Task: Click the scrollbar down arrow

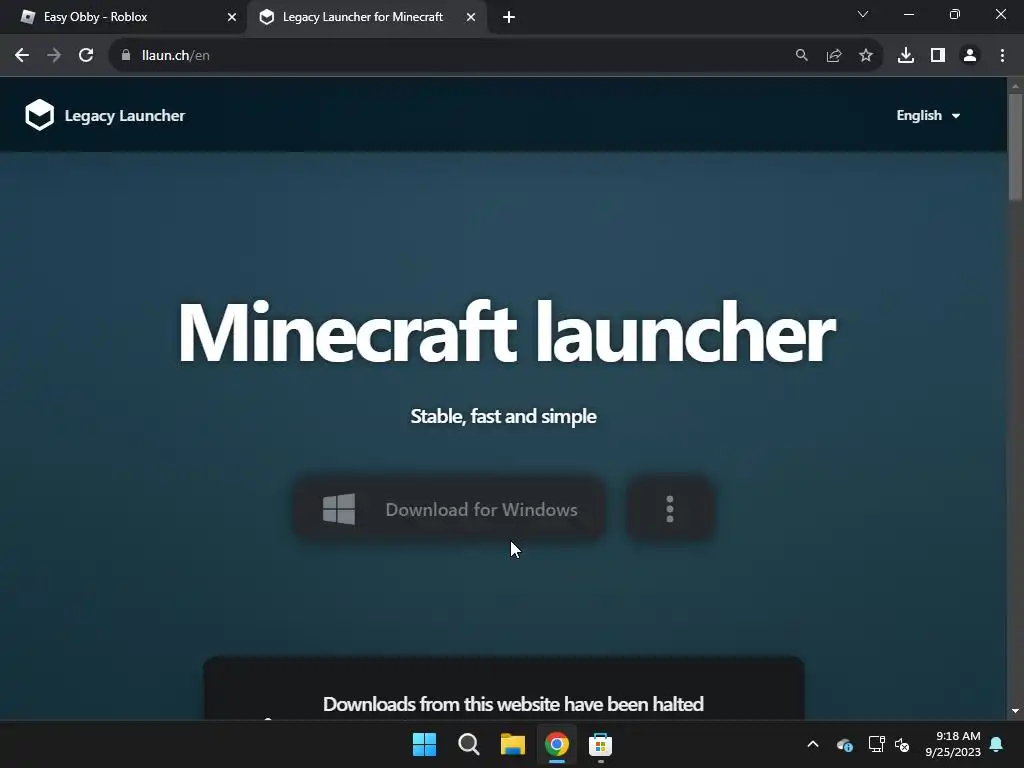Action: coord(1015,711)
